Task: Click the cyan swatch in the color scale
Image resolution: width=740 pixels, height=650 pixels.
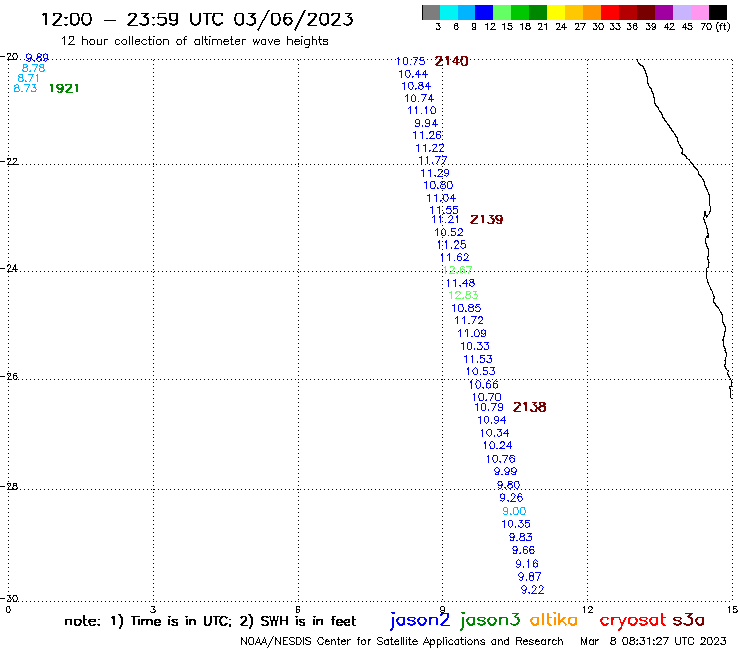Action: pos(449,12)
